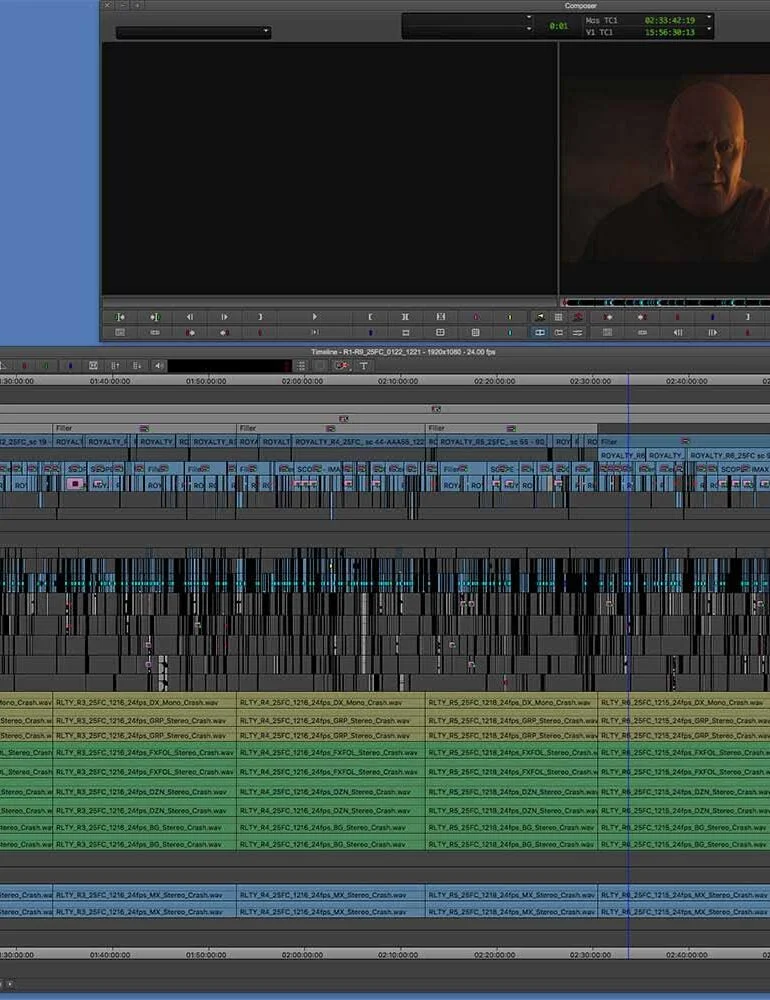Select the upper RLTY_R3 MX_Stereo_Crash.wav clip
770x1000 pixels.
[145, 895]
